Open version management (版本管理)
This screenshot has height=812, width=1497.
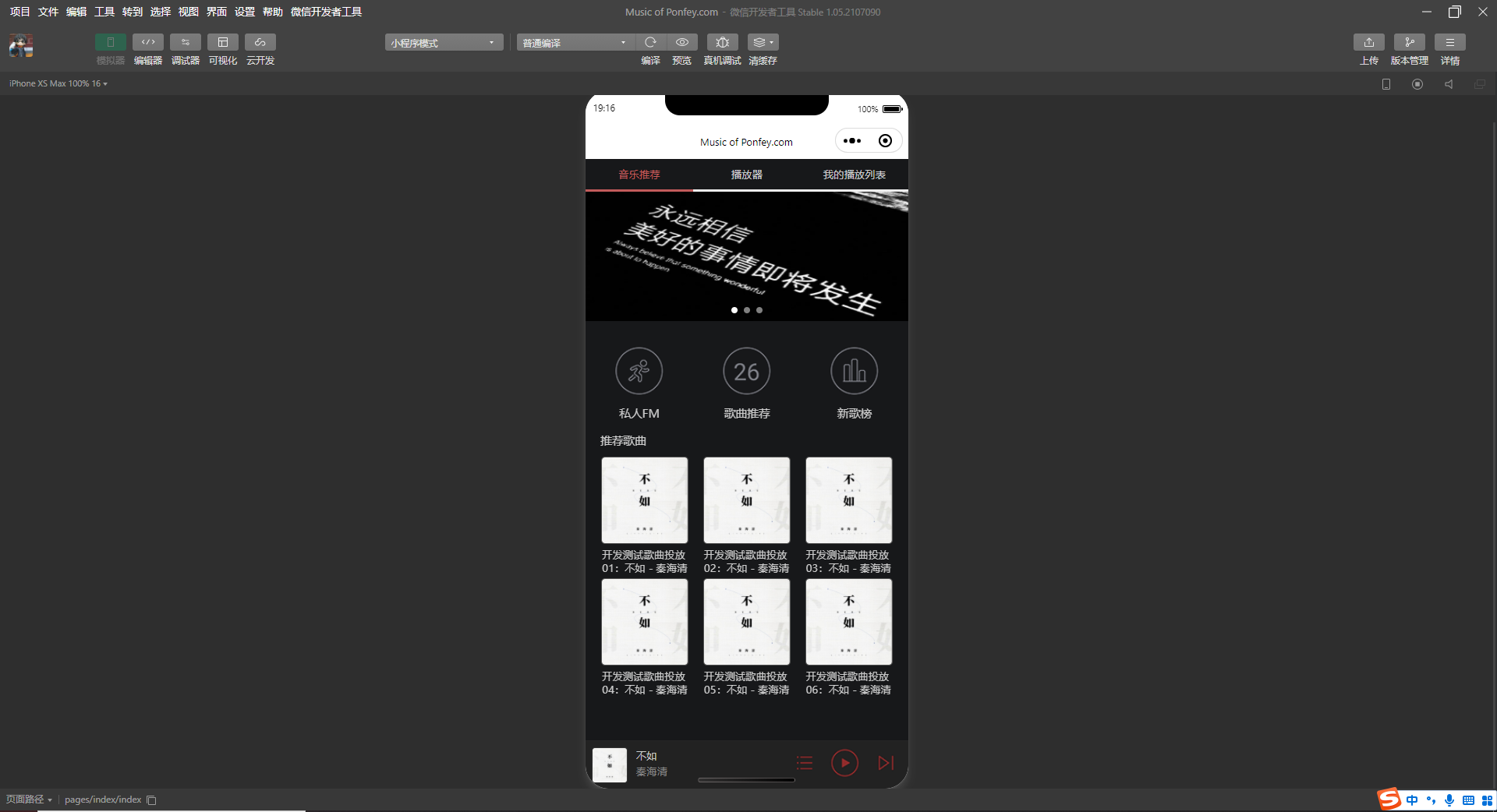tap(1409, 42)
